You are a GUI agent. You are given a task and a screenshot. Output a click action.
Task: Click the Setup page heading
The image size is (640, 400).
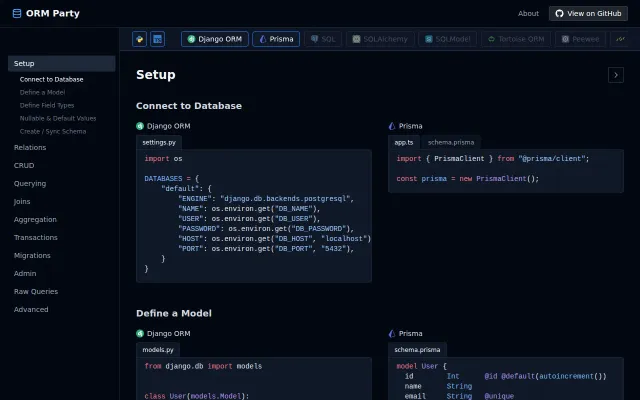[x=156, y=75]
